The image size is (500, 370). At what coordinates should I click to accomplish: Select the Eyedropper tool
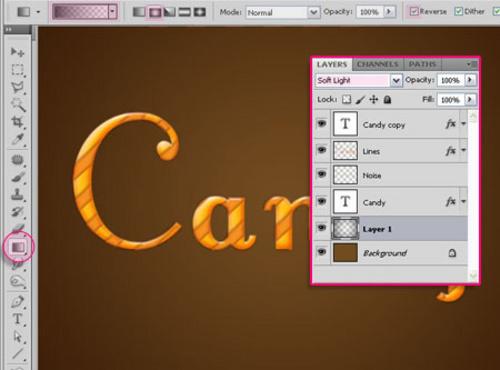coord(17,139)
